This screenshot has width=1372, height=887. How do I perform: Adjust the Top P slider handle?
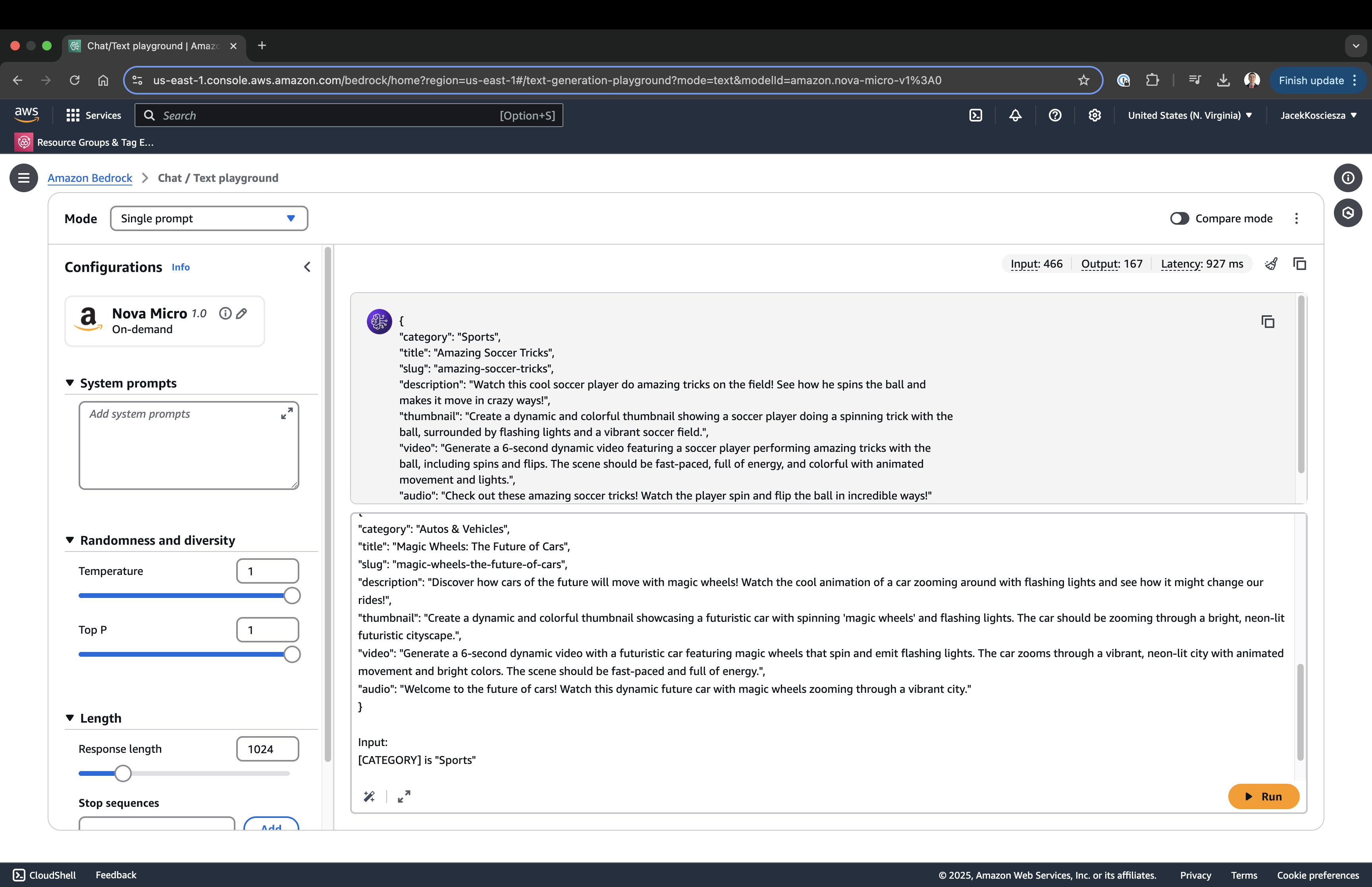click(x=292, y=654)
